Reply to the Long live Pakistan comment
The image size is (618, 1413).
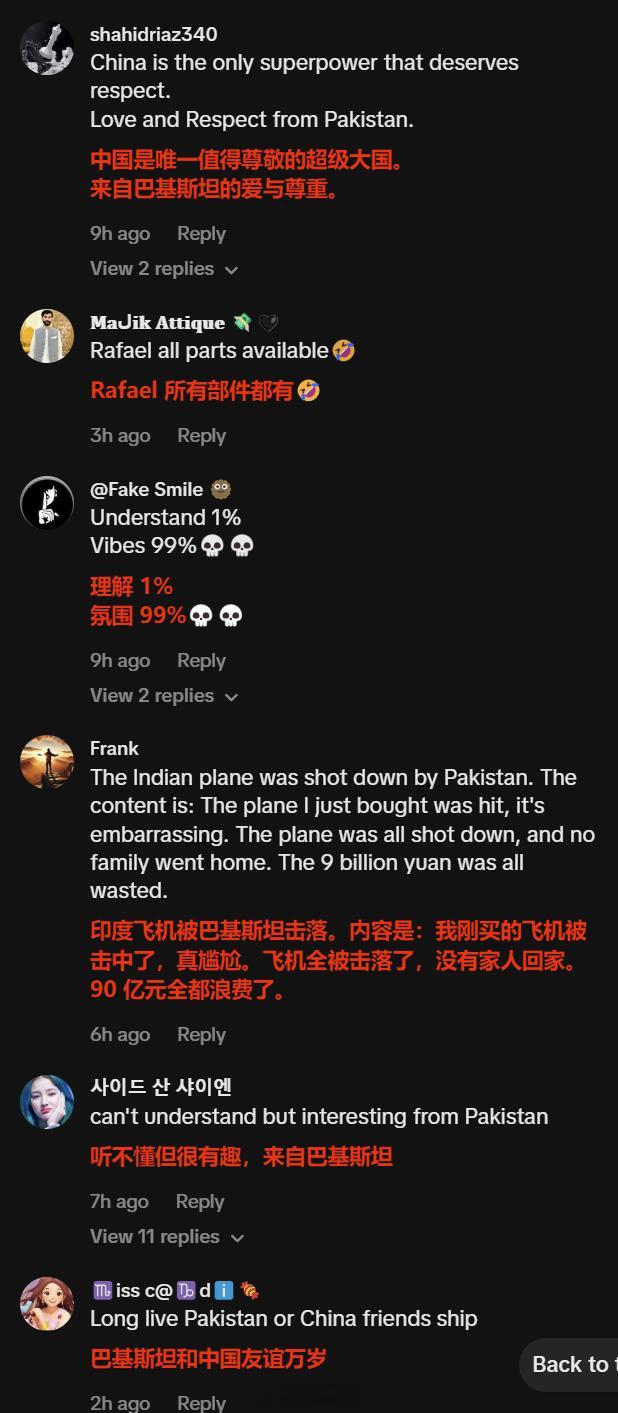[x=201, y=1403]
